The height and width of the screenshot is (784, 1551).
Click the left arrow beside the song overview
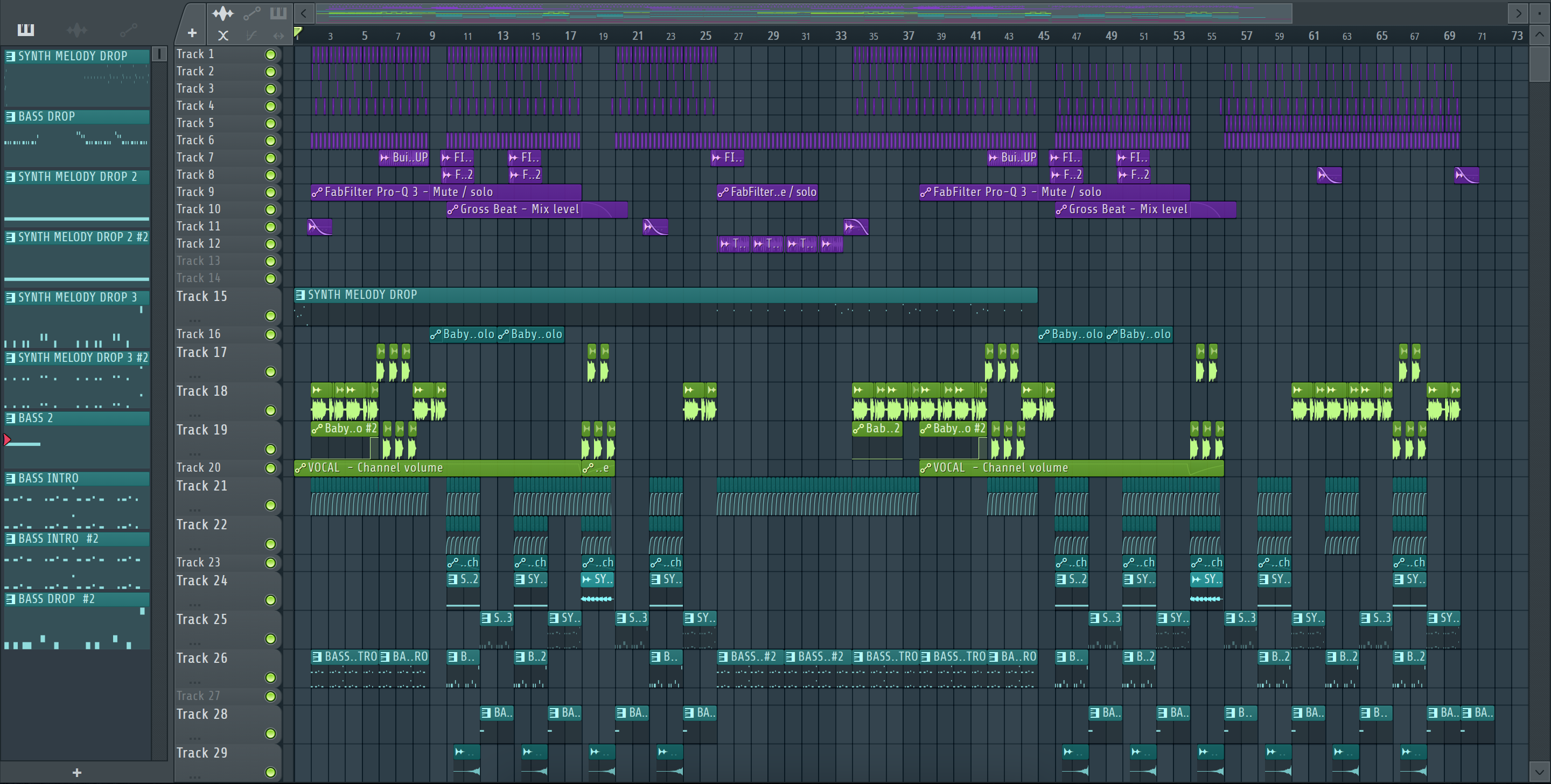click(x=304, y=13)
